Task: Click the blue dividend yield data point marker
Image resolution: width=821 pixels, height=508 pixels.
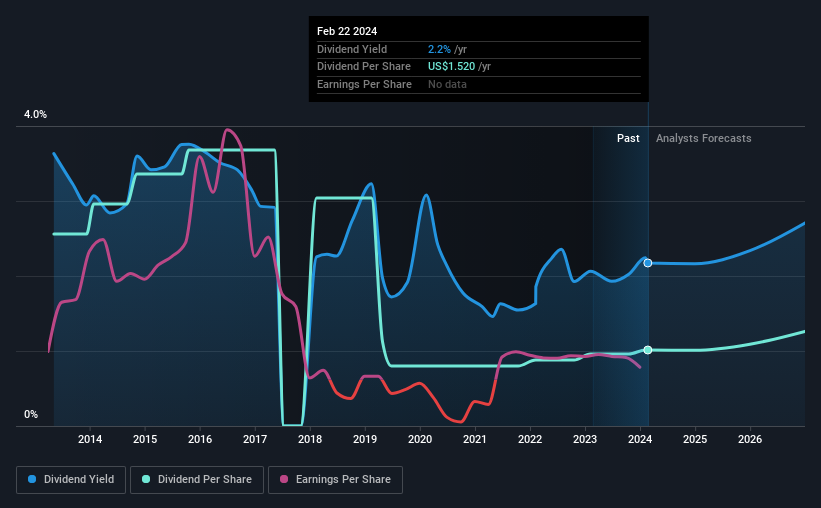Action: click(648, 263)
